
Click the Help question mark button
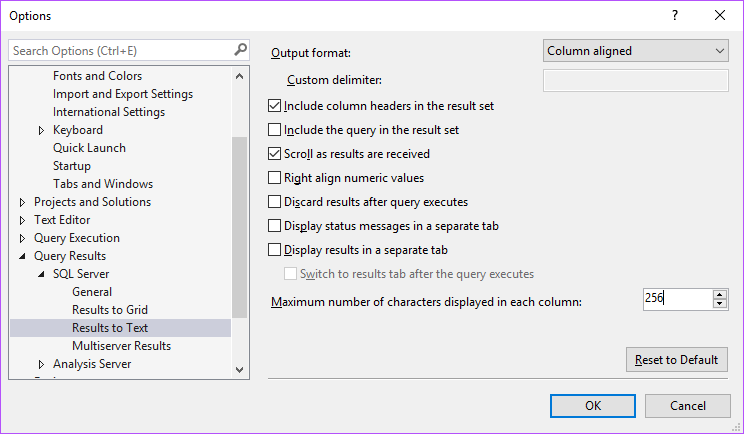coord(675,16)
